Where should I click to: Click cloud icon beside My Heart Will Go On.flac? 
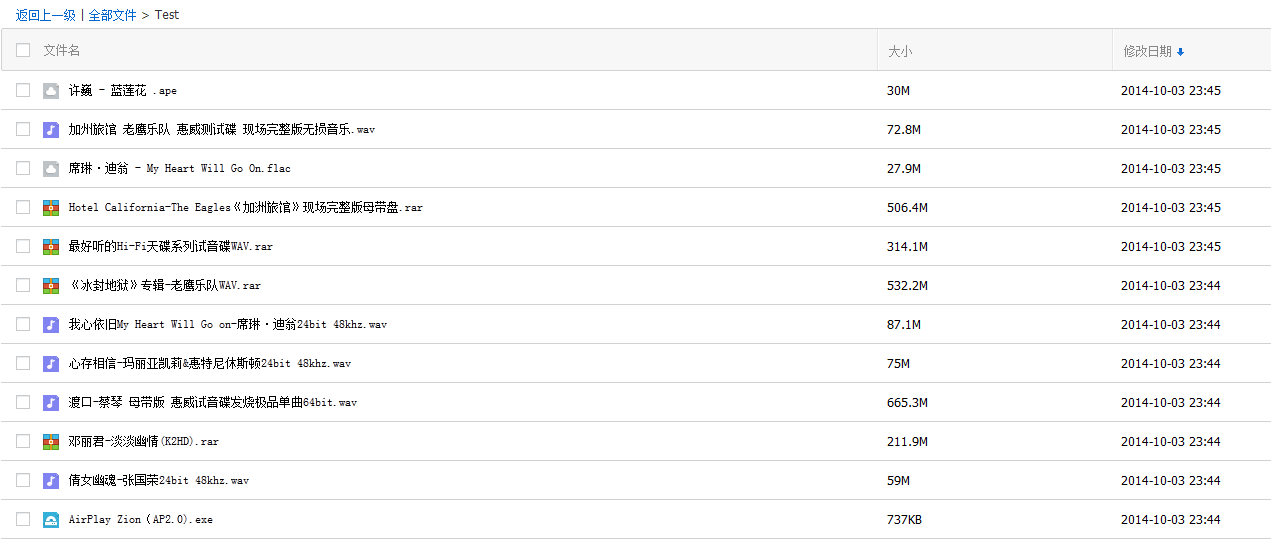point(51,169)
